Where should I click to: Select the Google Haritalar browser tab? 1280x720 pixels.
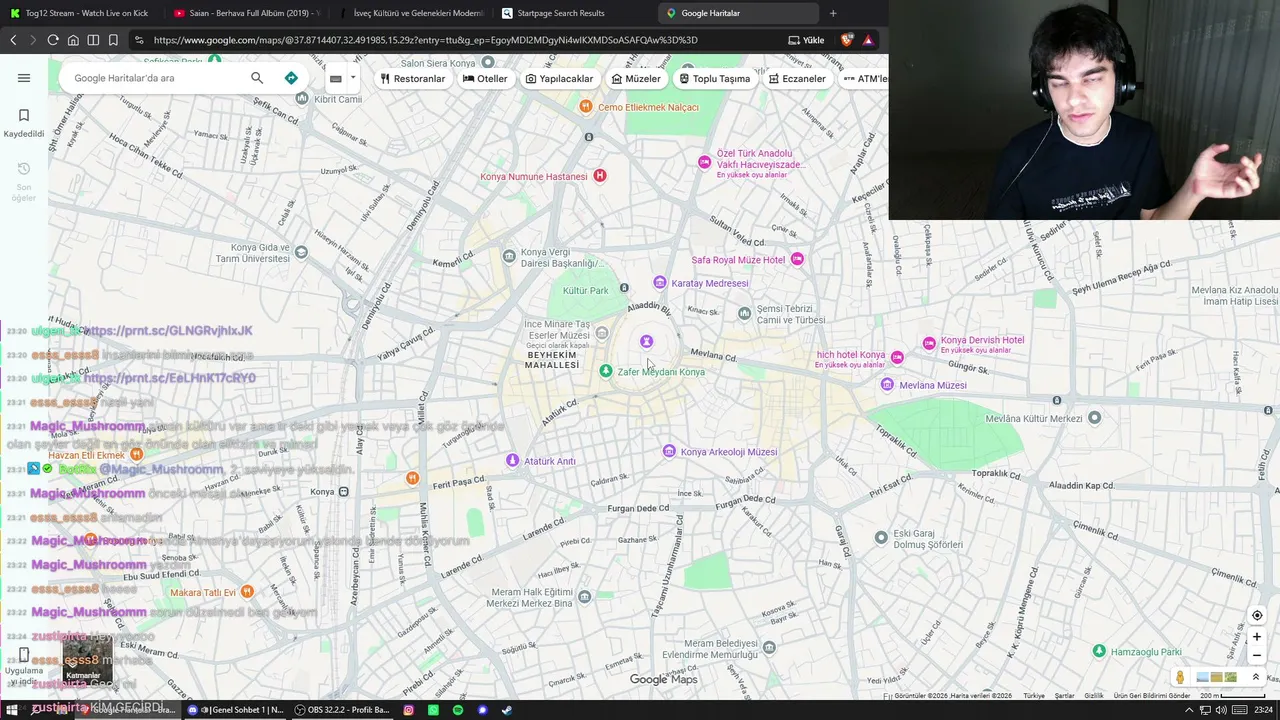pyautogui.click(x=738, y=13)
